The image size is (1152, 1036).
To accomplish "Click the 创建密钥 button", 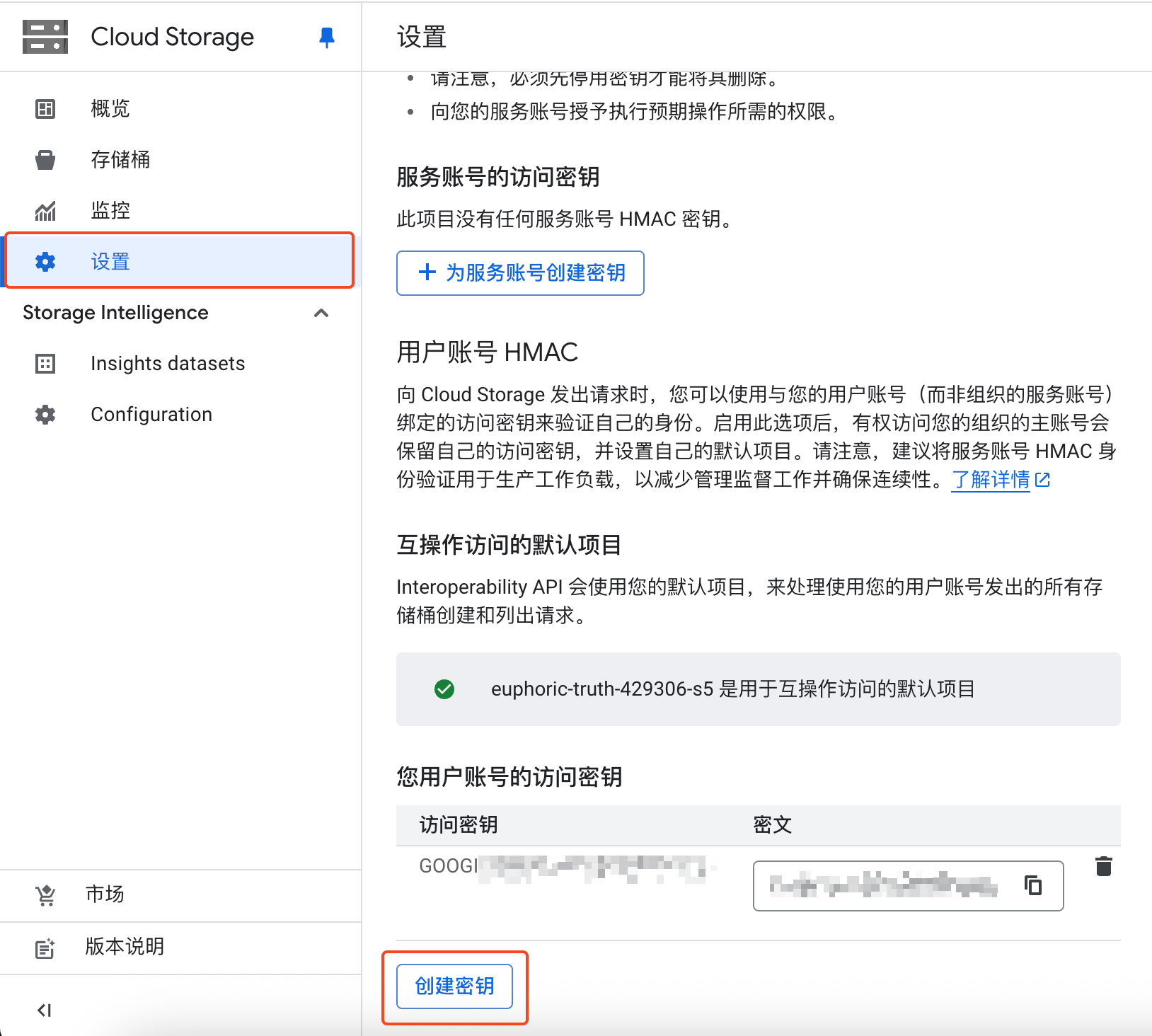I will (x=454, y=986).
